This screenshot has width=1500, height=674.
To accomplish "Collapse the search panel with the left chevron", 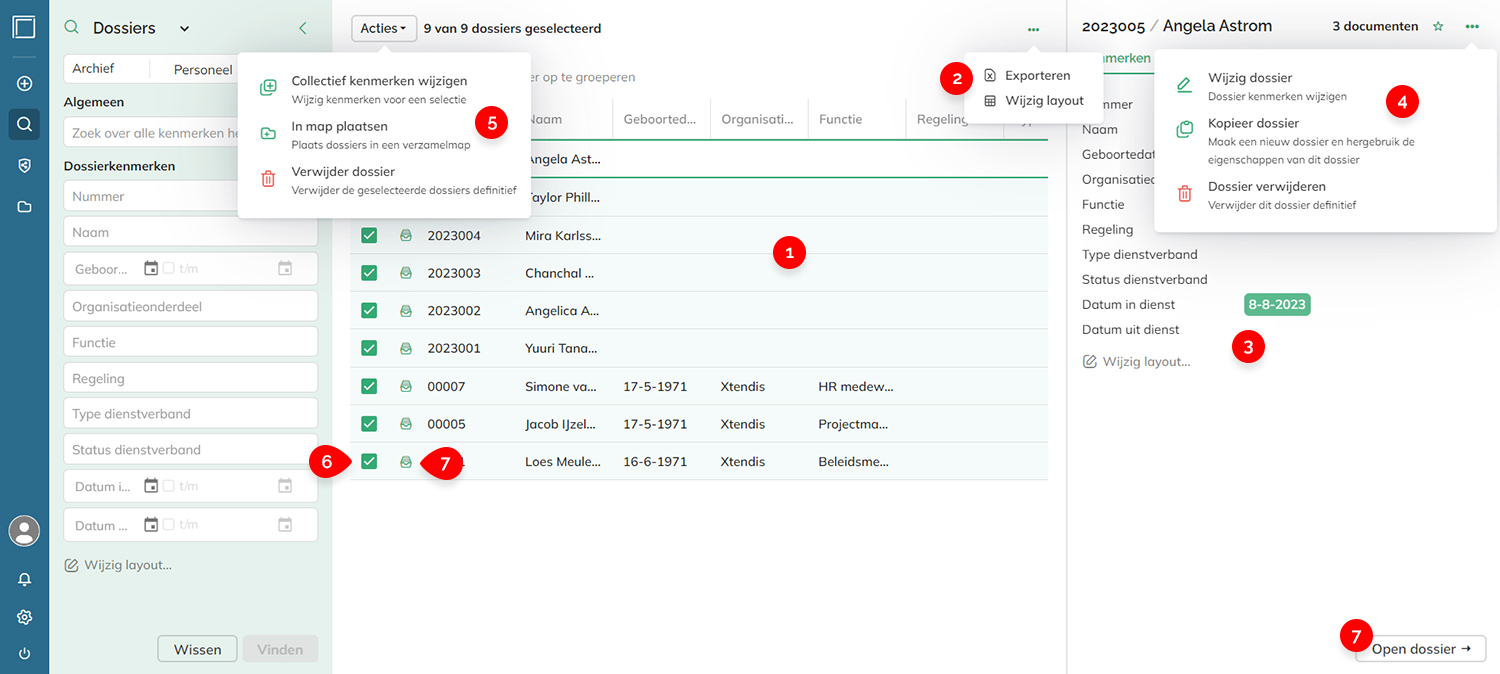I will (303, 29).
